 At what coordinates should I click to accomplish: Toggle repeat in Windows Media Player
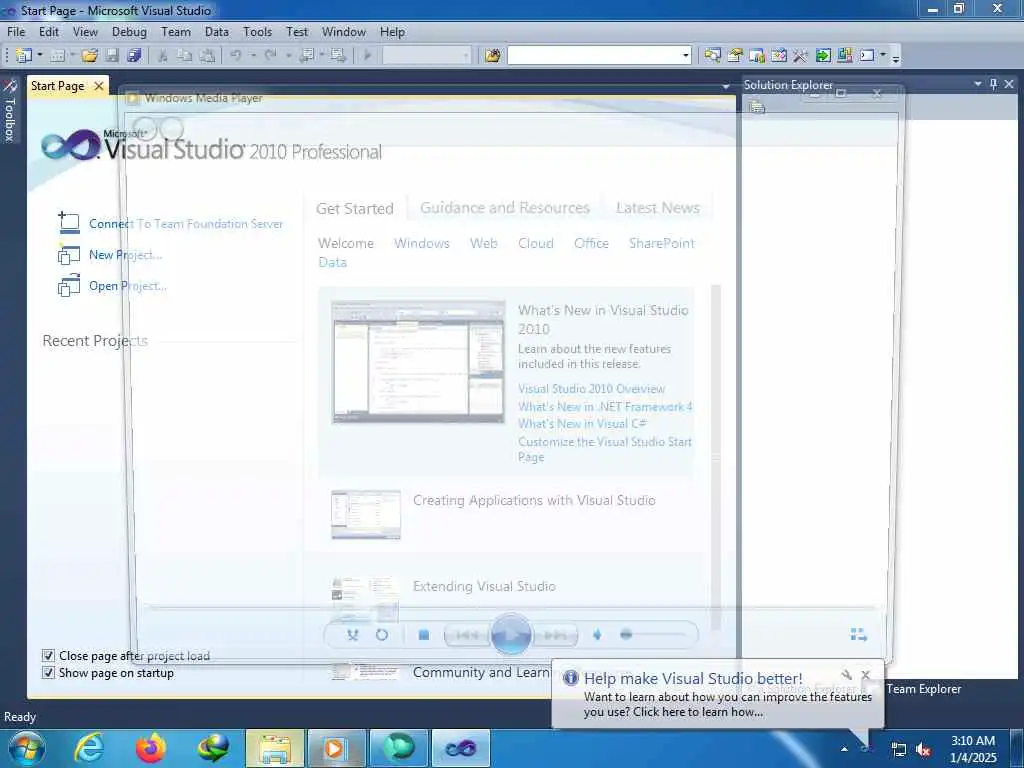coord(382,635)
